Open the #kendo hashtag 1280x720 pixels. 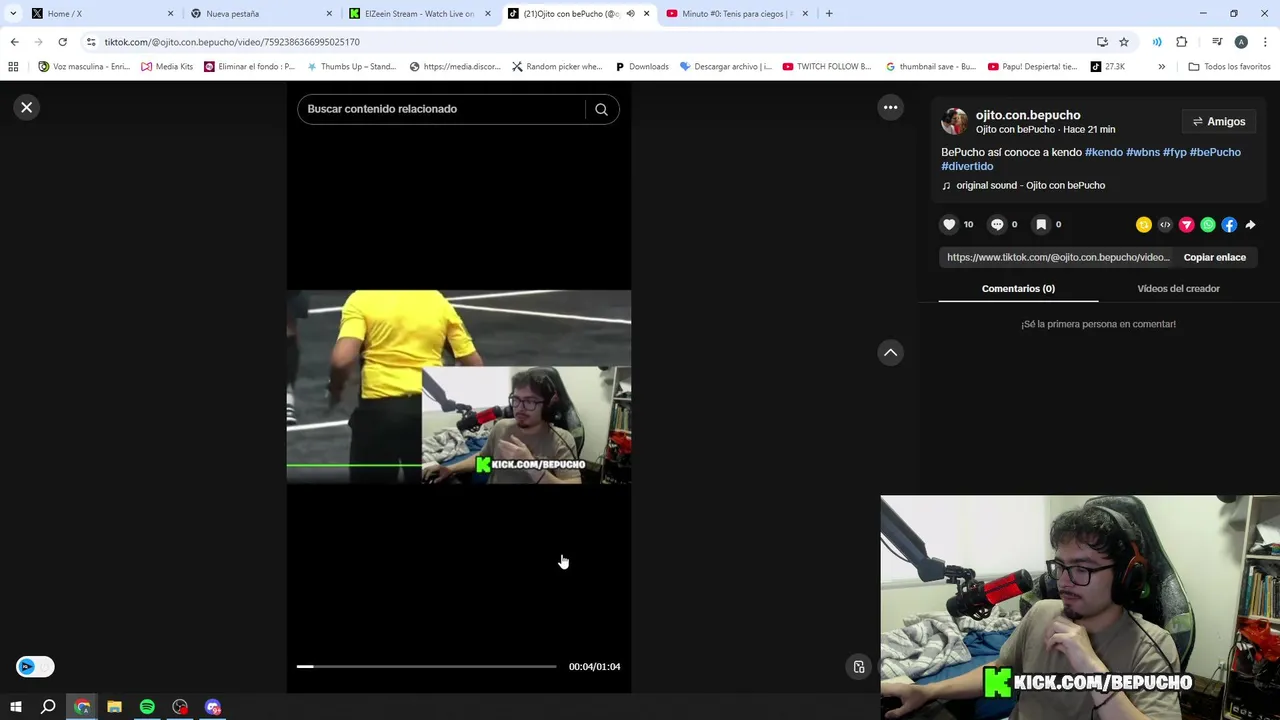[1104, 152]
